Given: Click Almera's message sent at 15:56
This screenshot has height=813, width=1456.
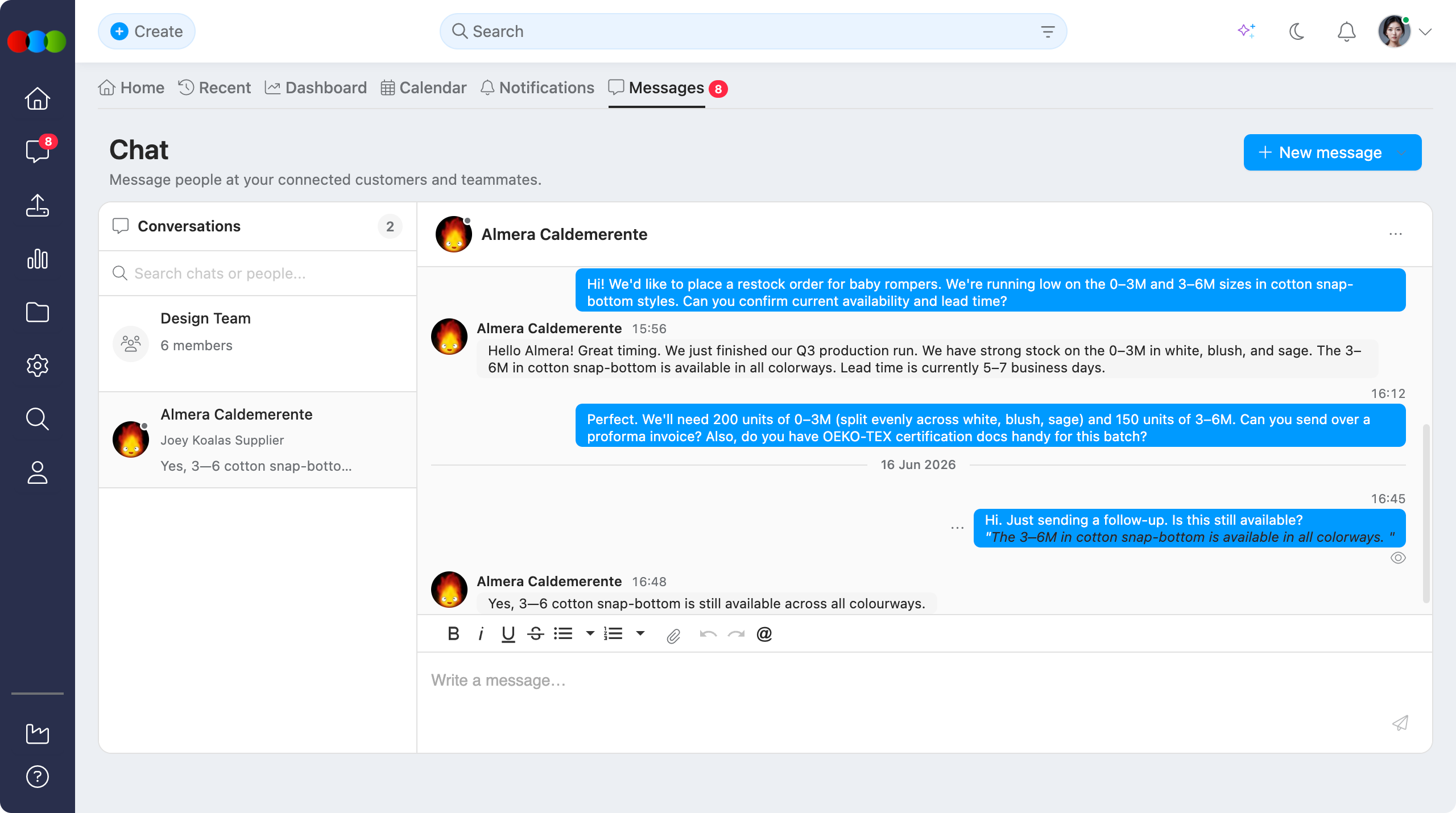Looking at the screenshot, I should (927, 359).
